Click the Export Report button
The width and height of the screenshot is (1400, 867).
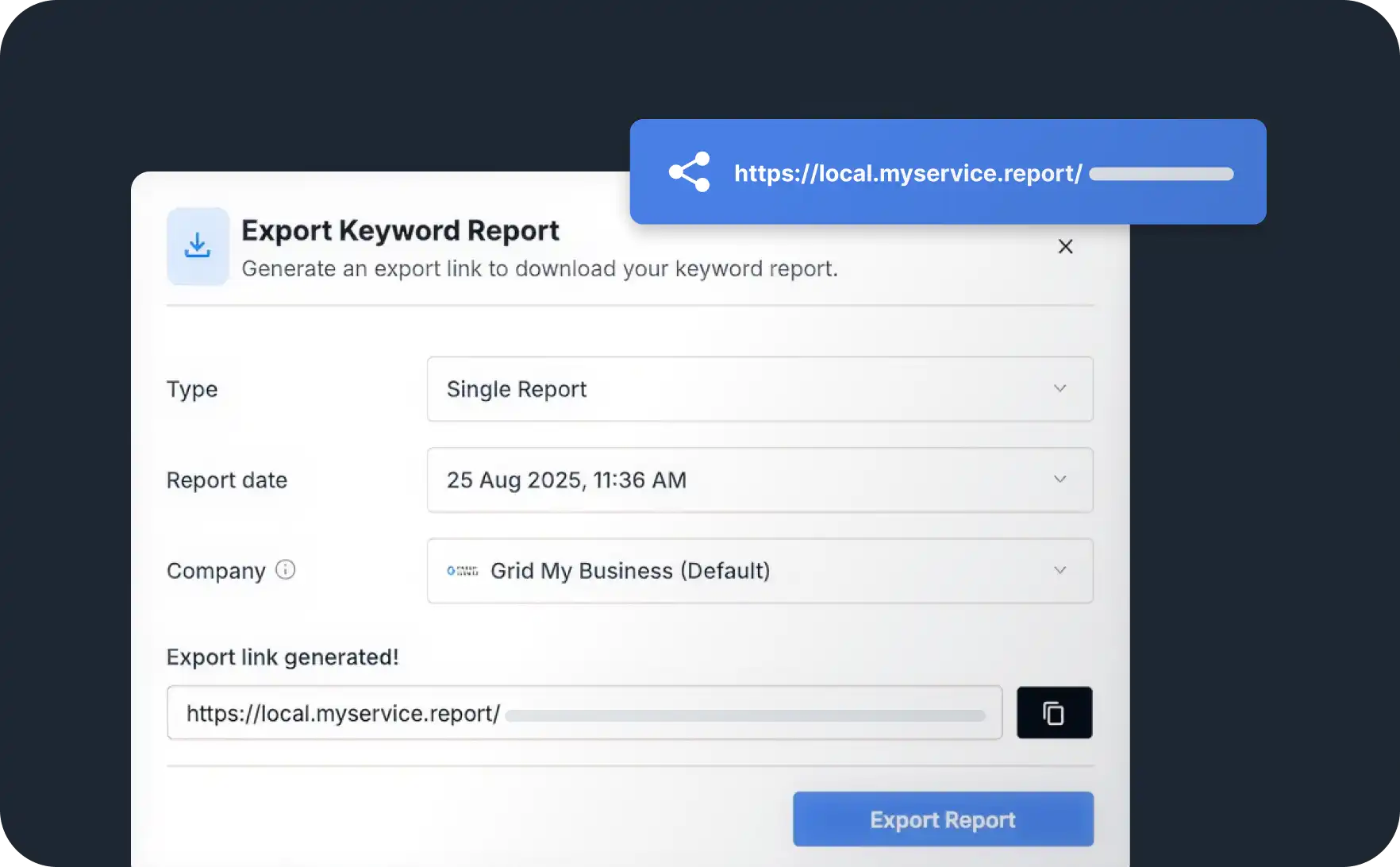click(x=942, y=819)
